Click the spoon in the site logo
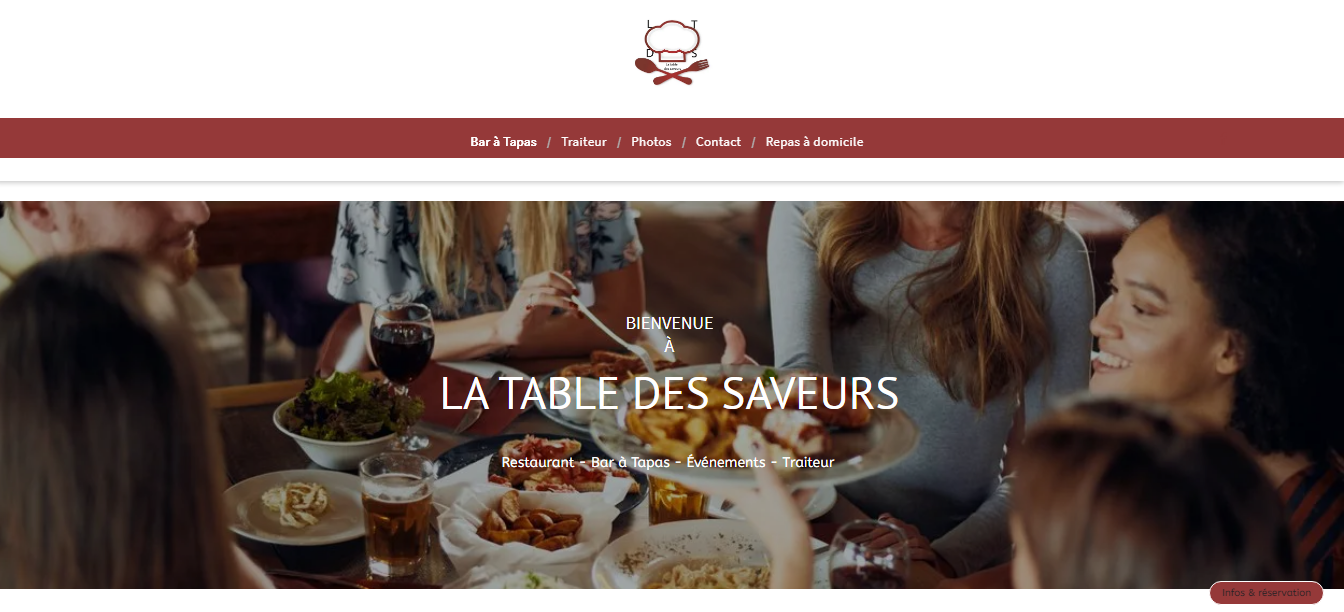This screenshot has height=612, width=1344. 661,70
